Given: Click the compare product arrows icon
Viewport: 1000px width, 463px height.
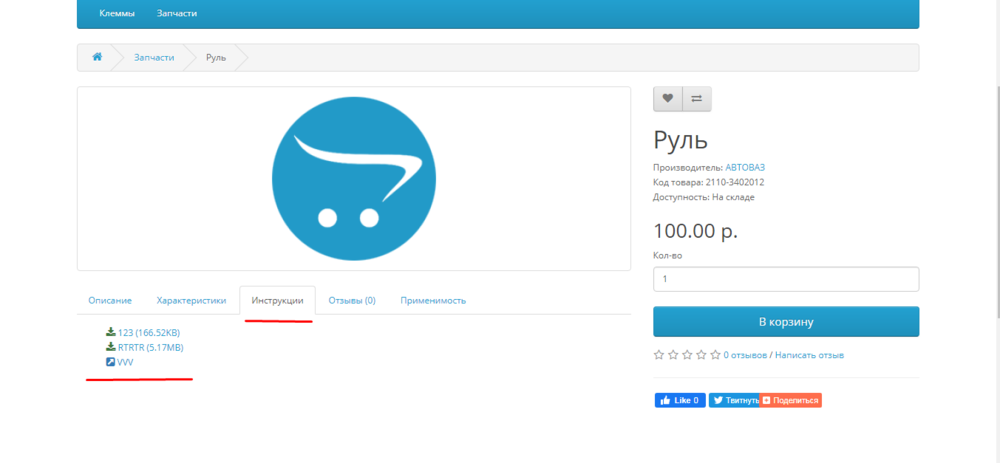Looking at the screenshot, I should 696,99.
